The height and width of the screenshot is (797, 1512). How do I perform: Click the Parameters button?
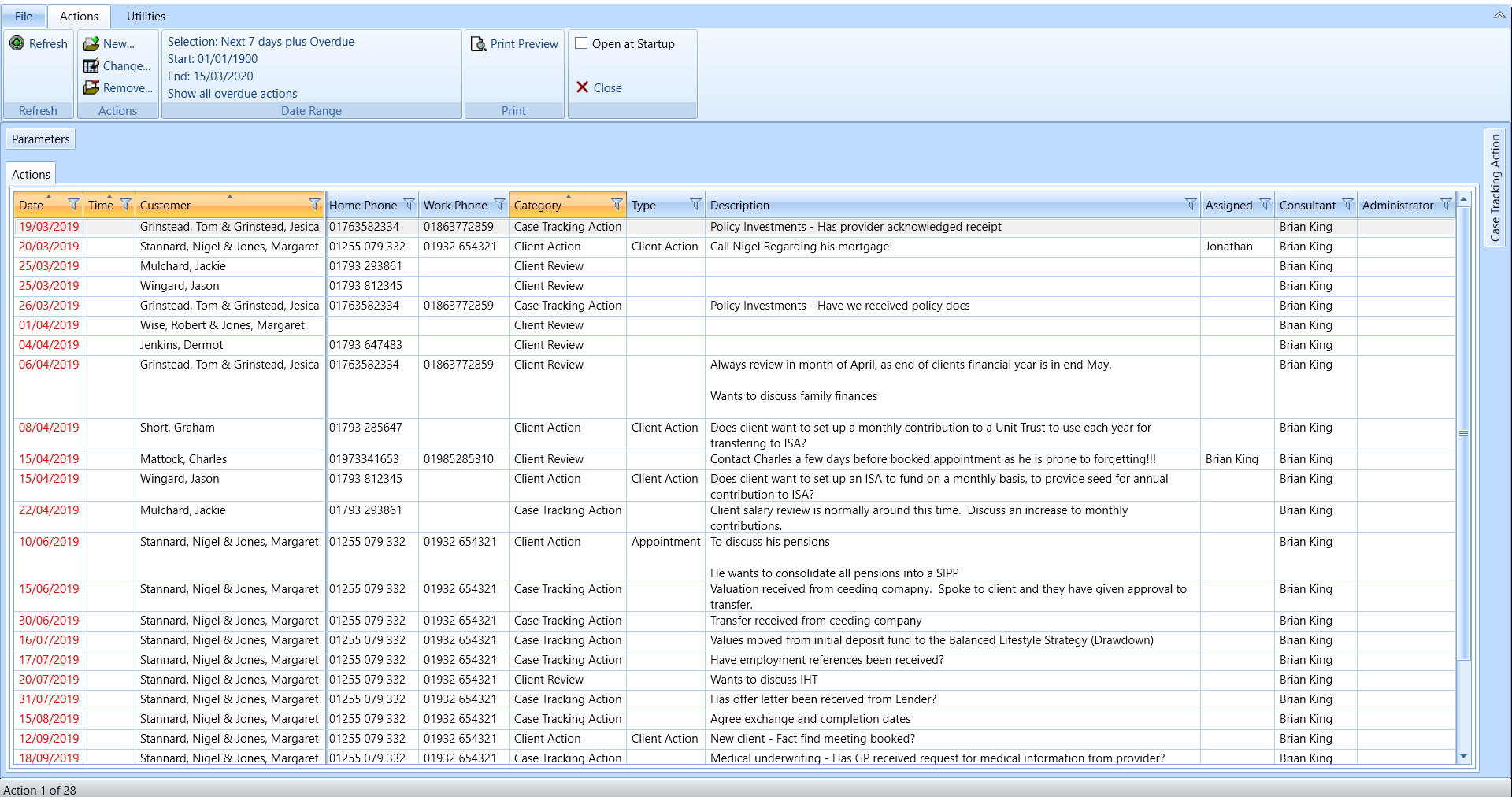coord(41,139)
